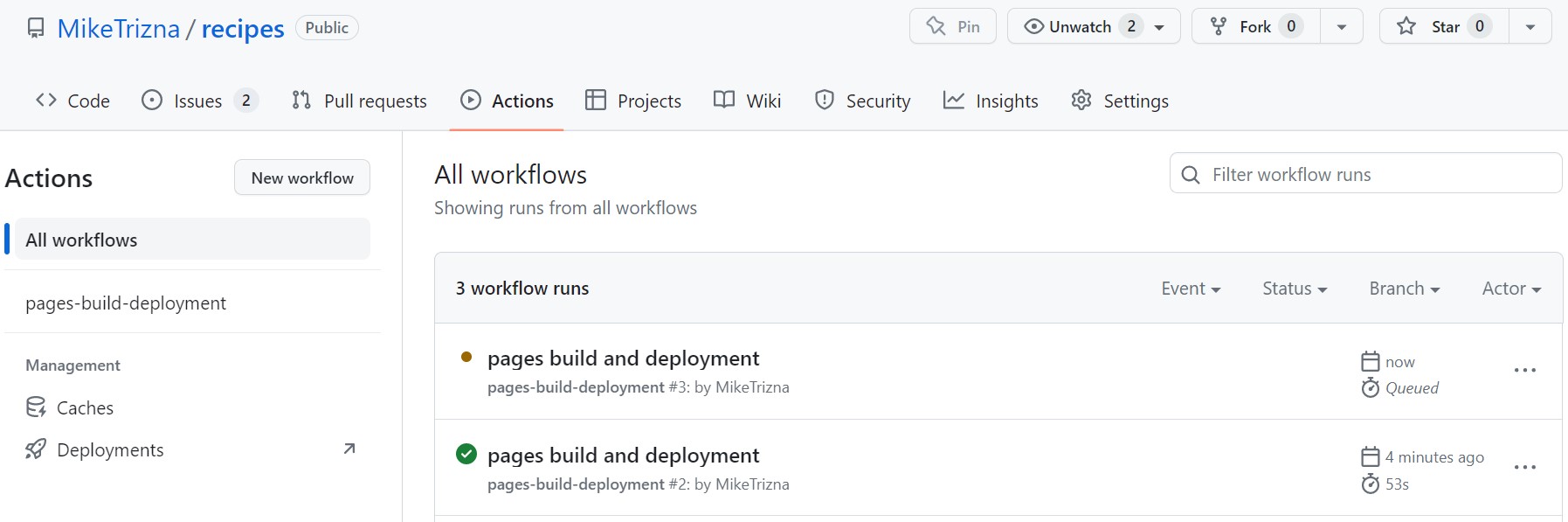
Task: Open the Security tab
Action: tap(862, 101)
